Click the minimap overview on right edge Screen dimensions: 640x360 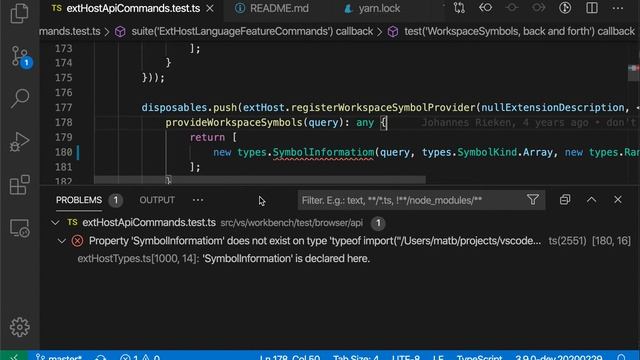pyautogui.click(x=633, y=73)
